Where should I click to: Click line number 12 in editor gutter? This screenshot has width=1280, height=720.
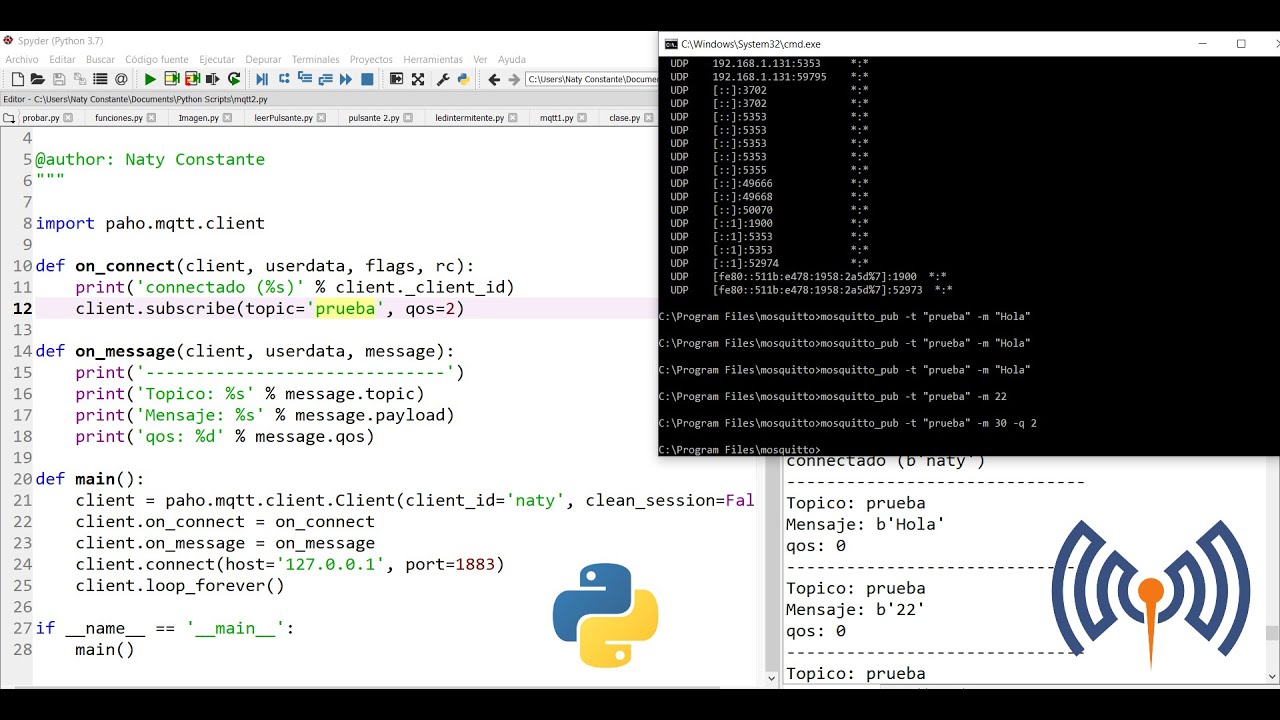click(22, 308)
